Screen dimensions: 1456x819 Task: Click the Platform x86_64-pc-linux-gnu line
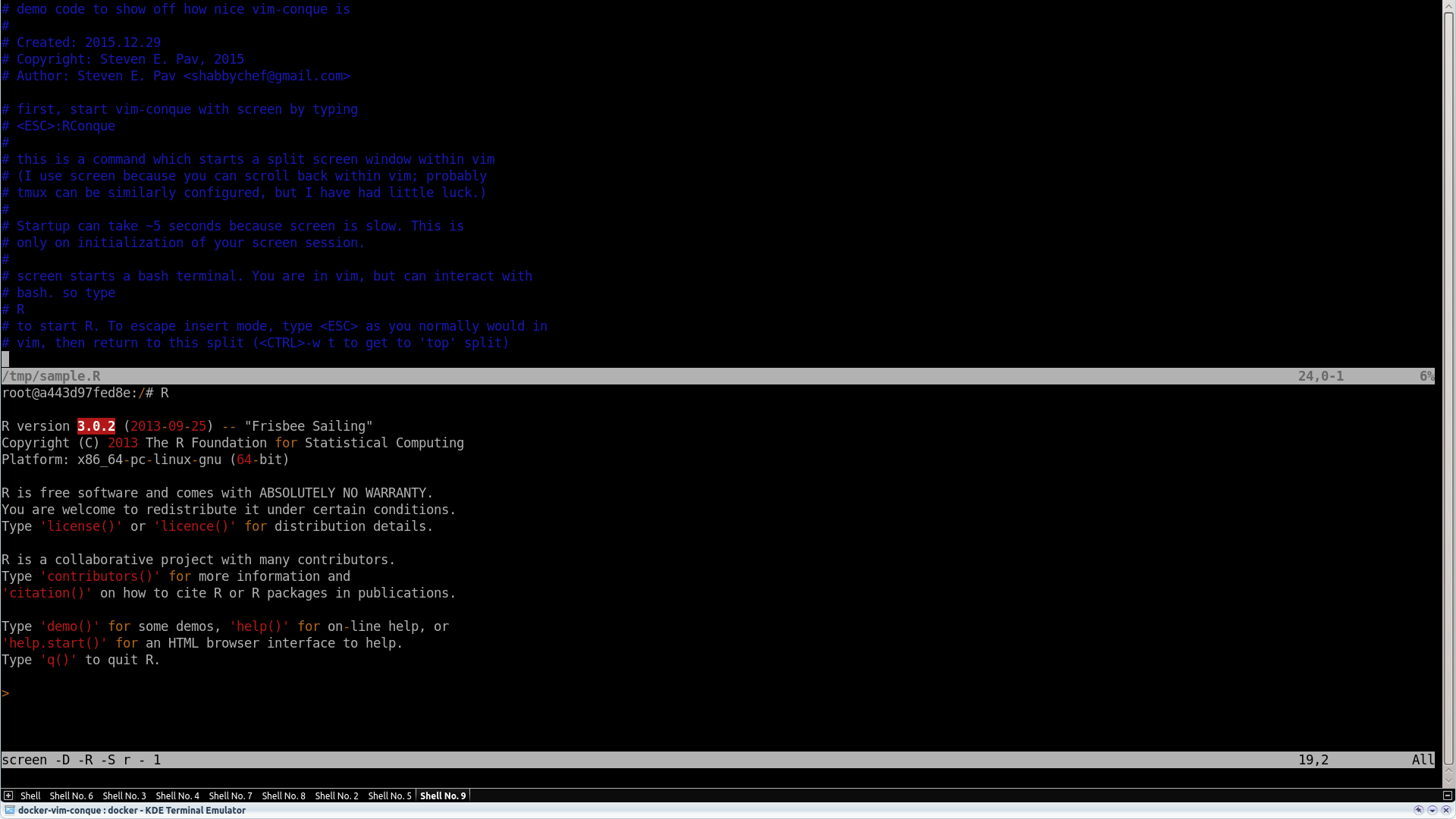146,460
